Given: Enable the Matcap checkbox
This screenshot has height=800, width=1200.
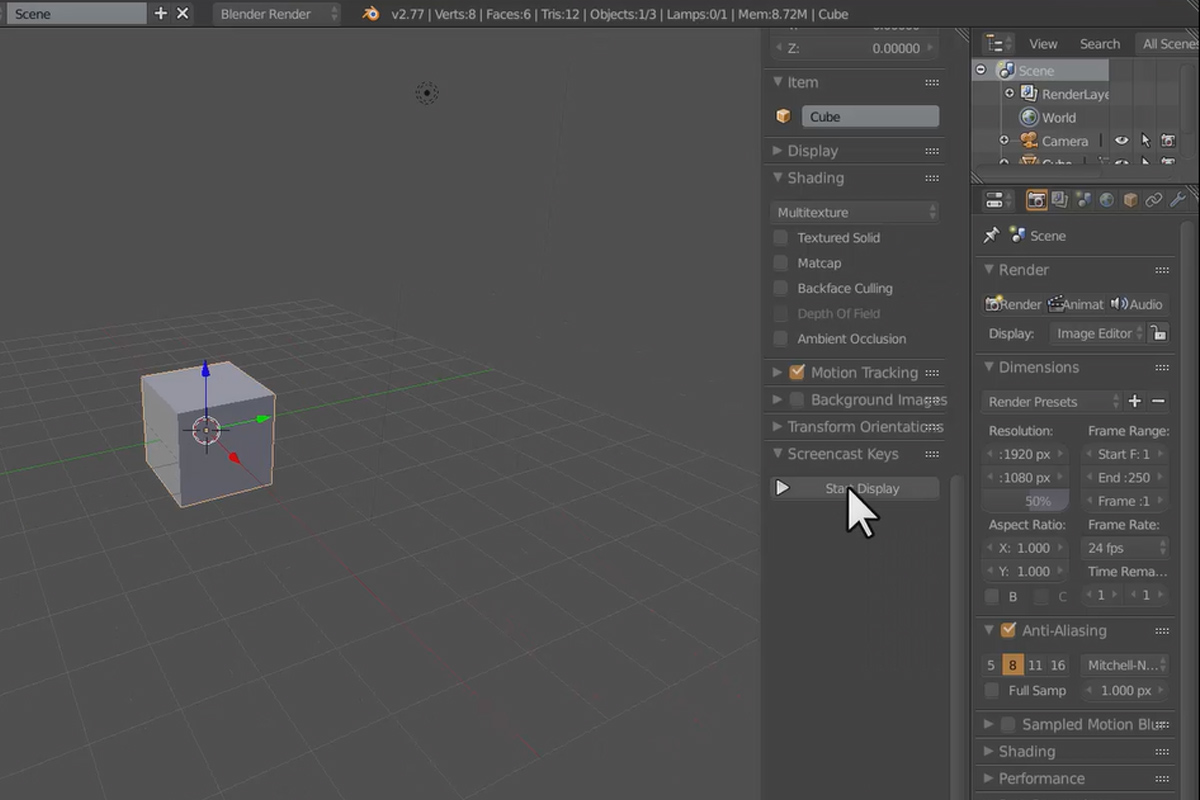Looking at the screenshot, I should point(781,263).
